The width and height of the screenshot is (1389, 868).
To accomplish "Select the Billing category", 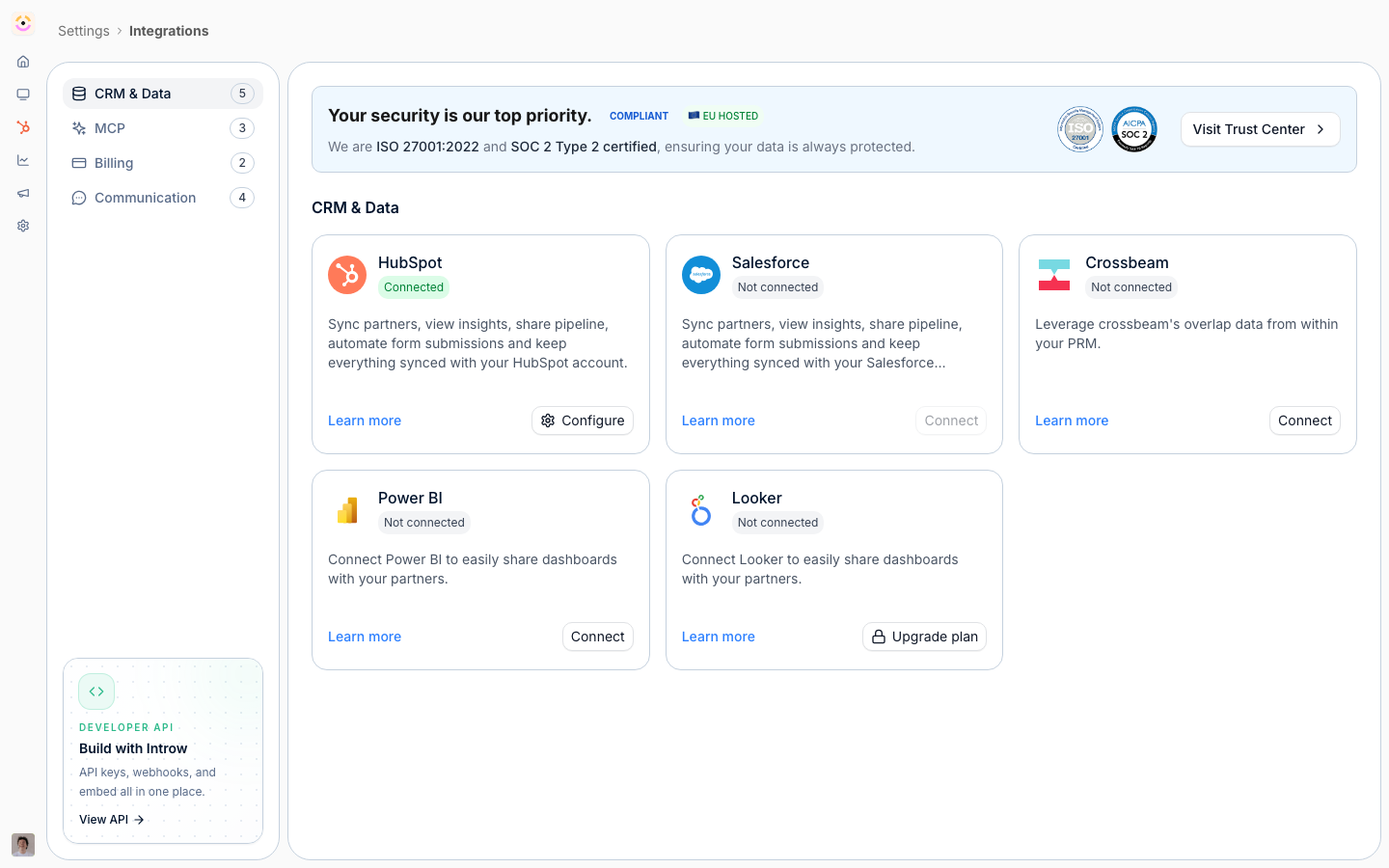I will tap(163, 163).
